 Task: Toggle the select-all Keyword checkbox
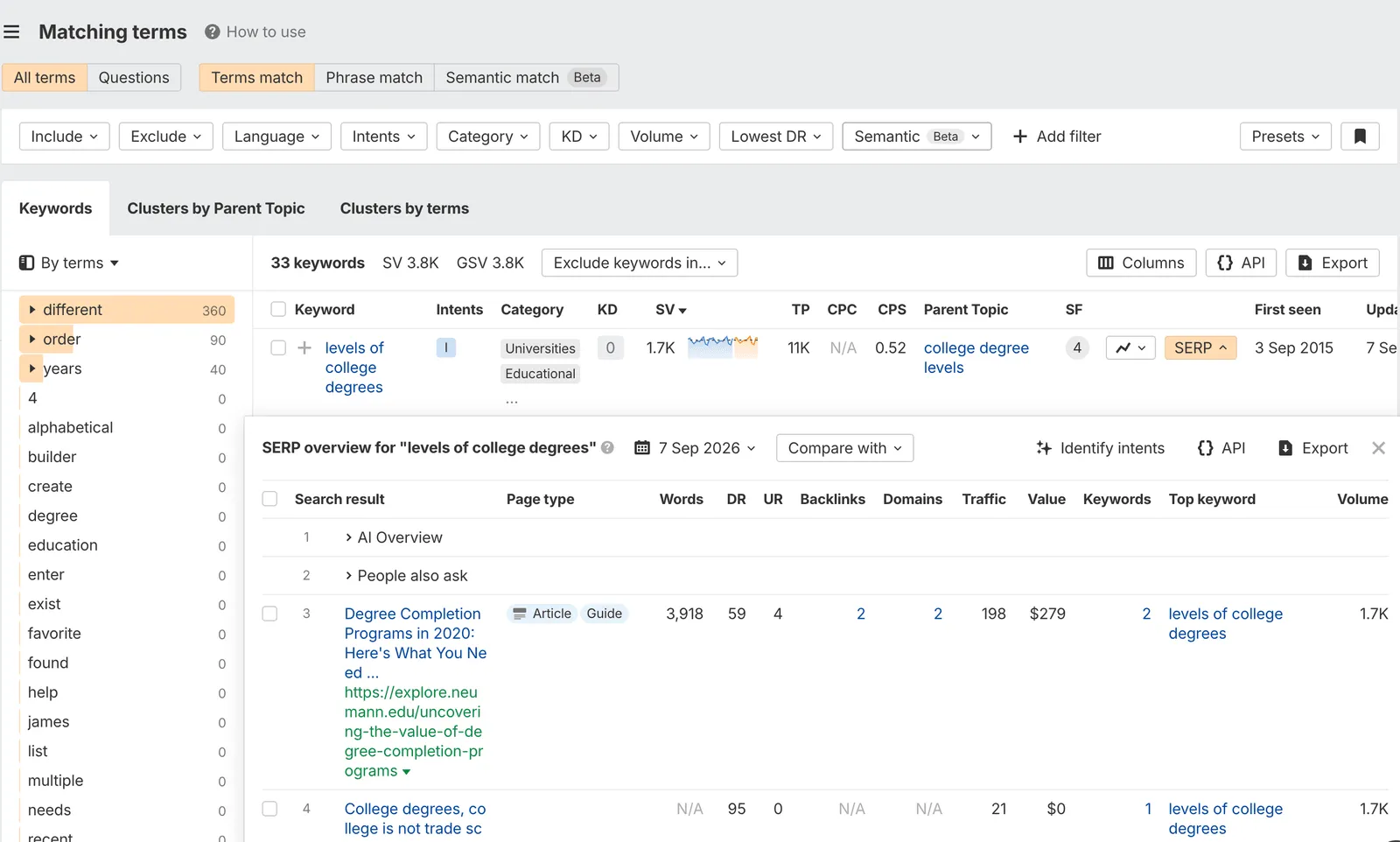click(x=278, y=310)
